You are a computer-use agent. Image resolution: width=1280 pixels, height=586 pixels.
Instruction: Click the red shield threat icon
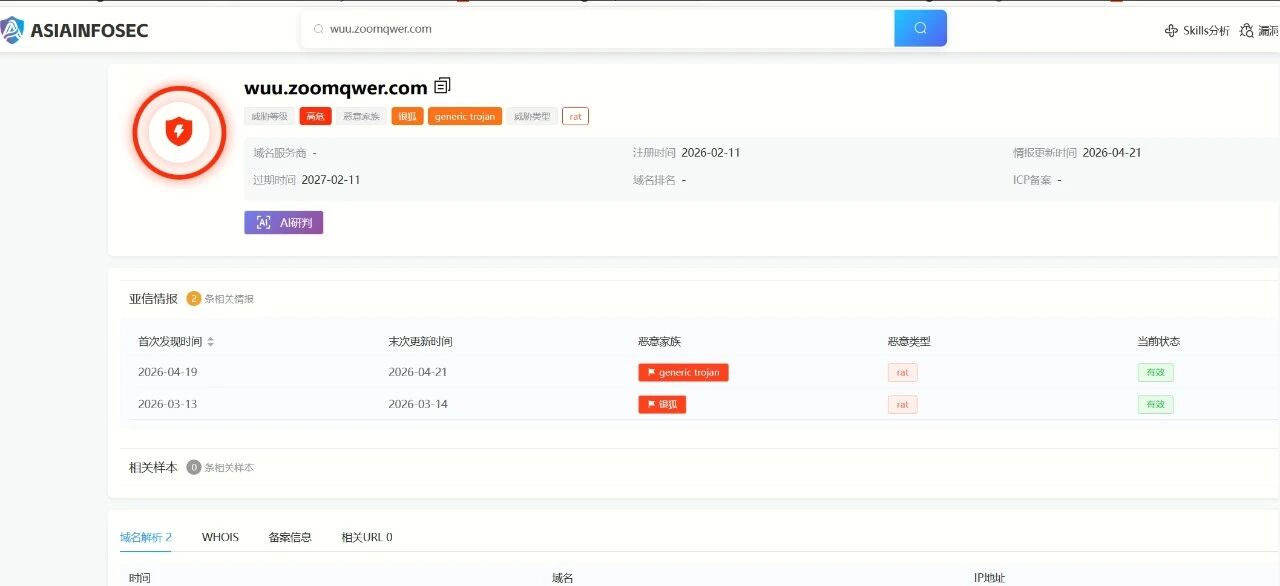tap(179, 132)
